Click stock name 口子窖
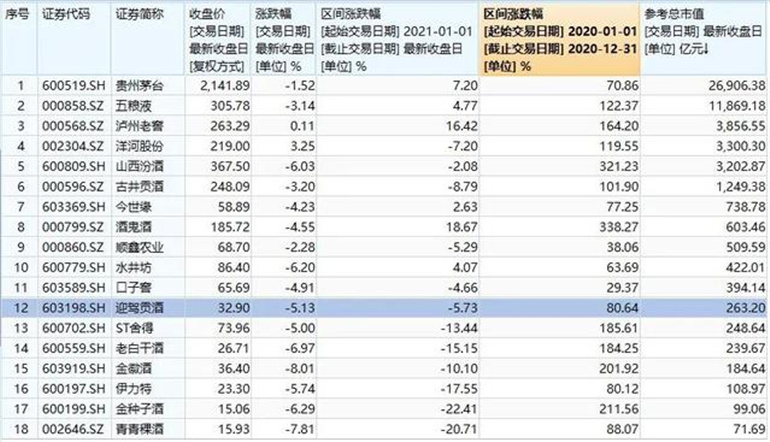The height and width of the screenshot is (442, 770). pyautogui.click(x=134, y=287)
